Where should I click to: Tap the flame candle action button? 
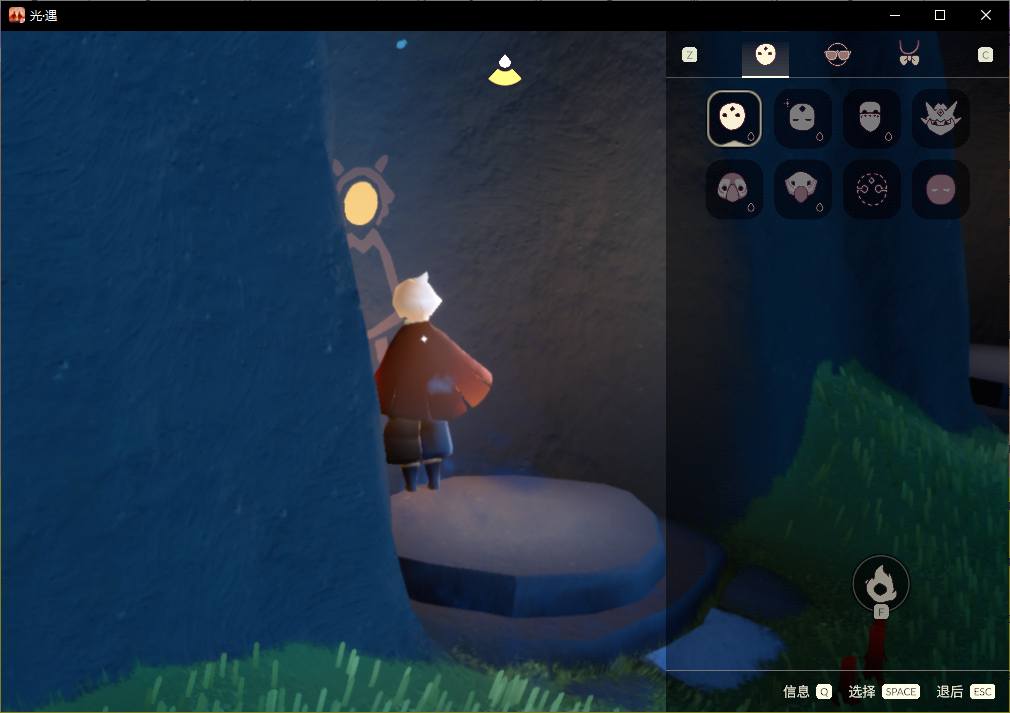click(x=881, y=584)
